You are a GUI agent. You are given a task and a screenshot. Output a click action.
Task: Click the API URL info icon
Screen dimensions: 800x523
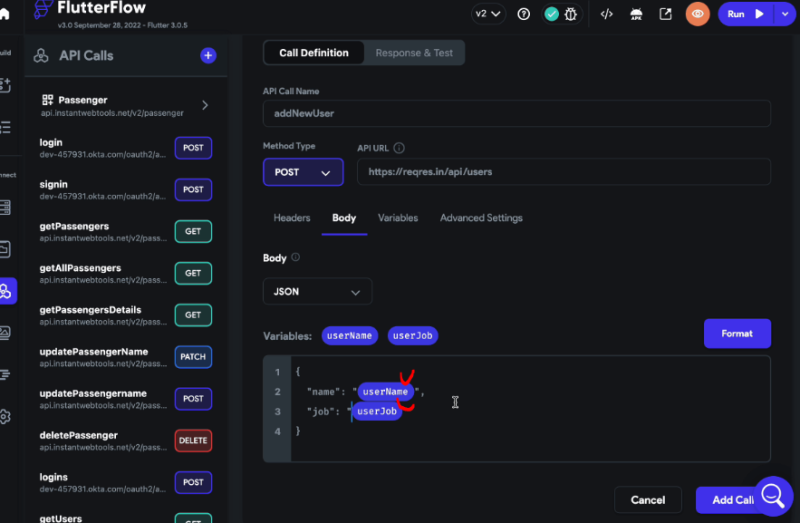tap(399, 148)
